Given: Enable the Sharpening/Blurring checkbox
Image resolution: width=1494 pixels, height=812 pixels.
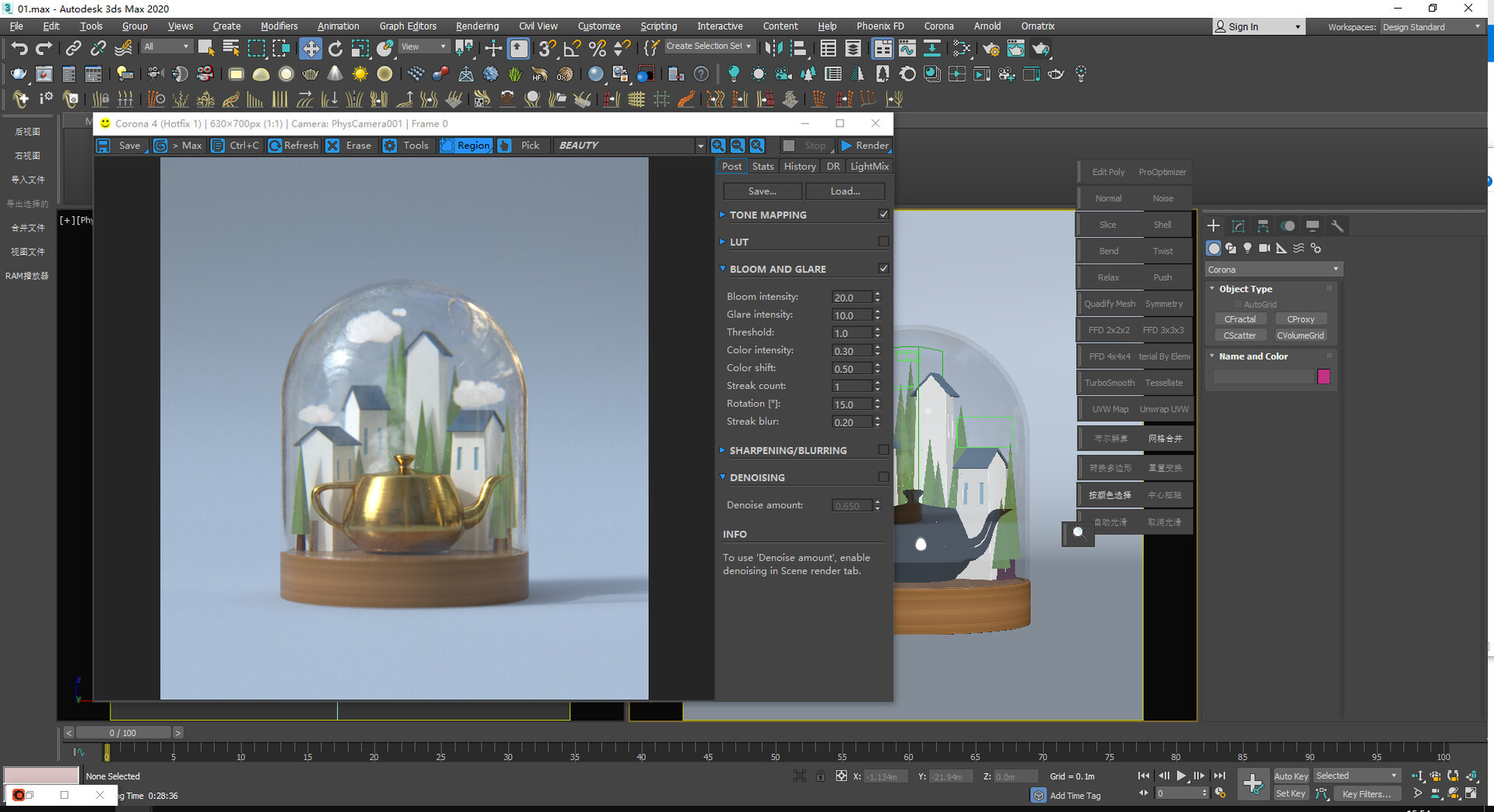Looking at the screenshot, I should tap(883, 450).
